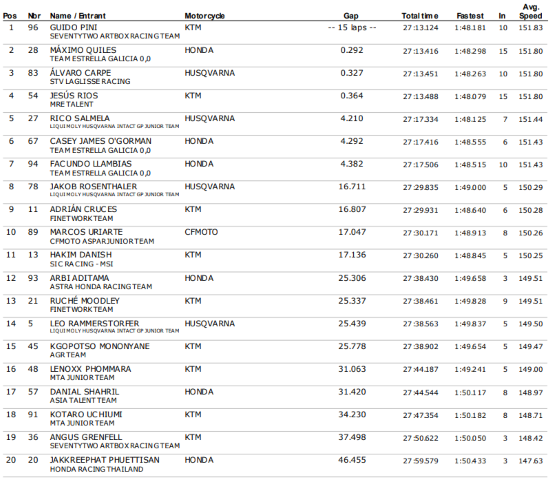Click fastest lap 1:48.079
This screenshot has height=480, width=553.
[x=470, y=96]
